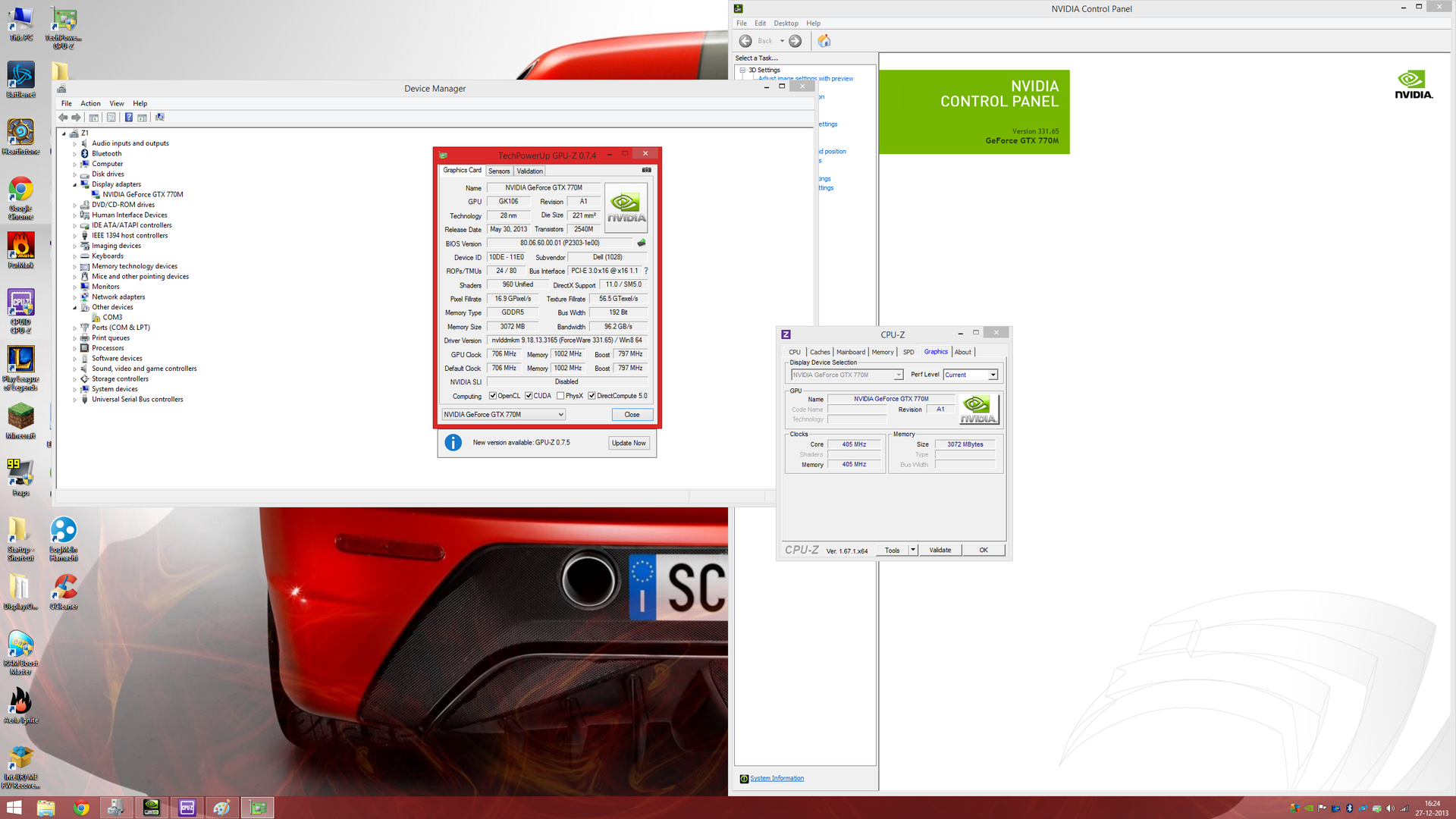Open the Fraps desktop icon
Image resolution: width=1456 pixels, height=819 pixels.
click(20, 478)
